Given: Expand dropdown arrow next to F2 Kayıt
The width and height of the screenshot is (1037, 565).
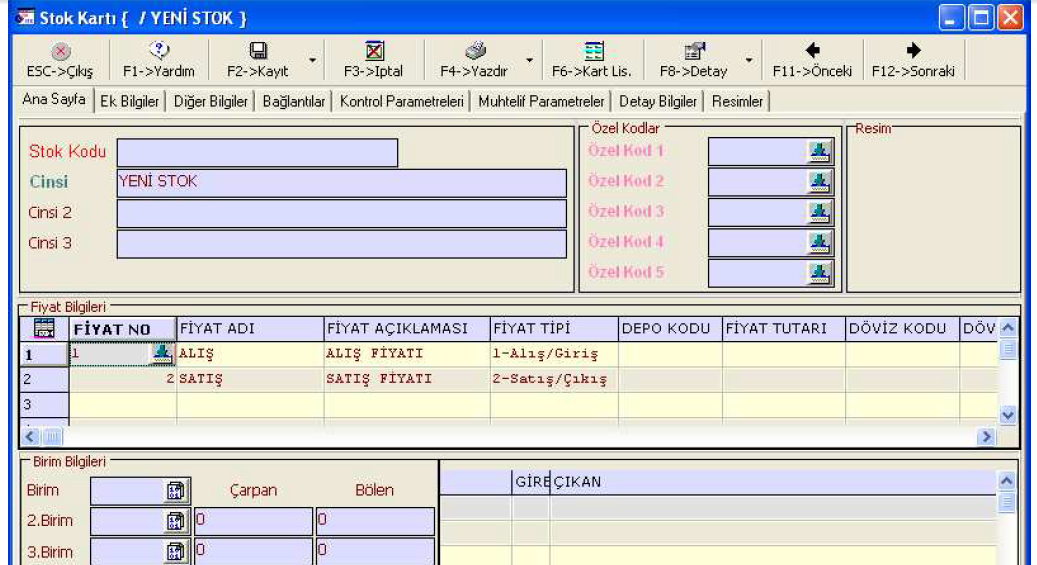Looking at the screenshot, I should pos(312,60).
